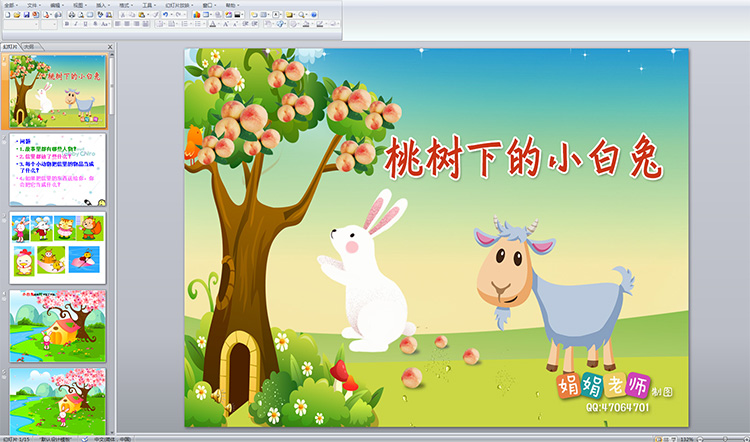
Task: Click the bullets list icon
Action: [198, 24]
